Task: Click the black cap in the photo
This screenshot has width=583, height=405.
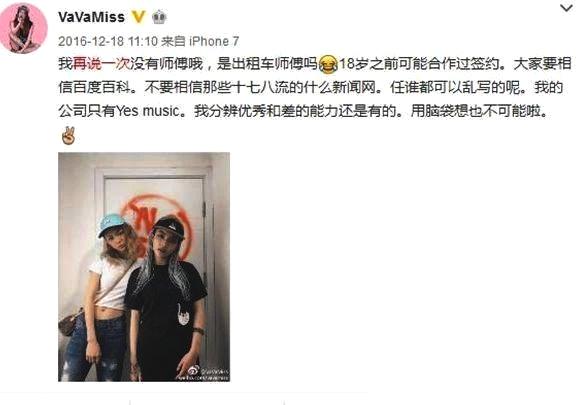Action: (x=169, y=227)
